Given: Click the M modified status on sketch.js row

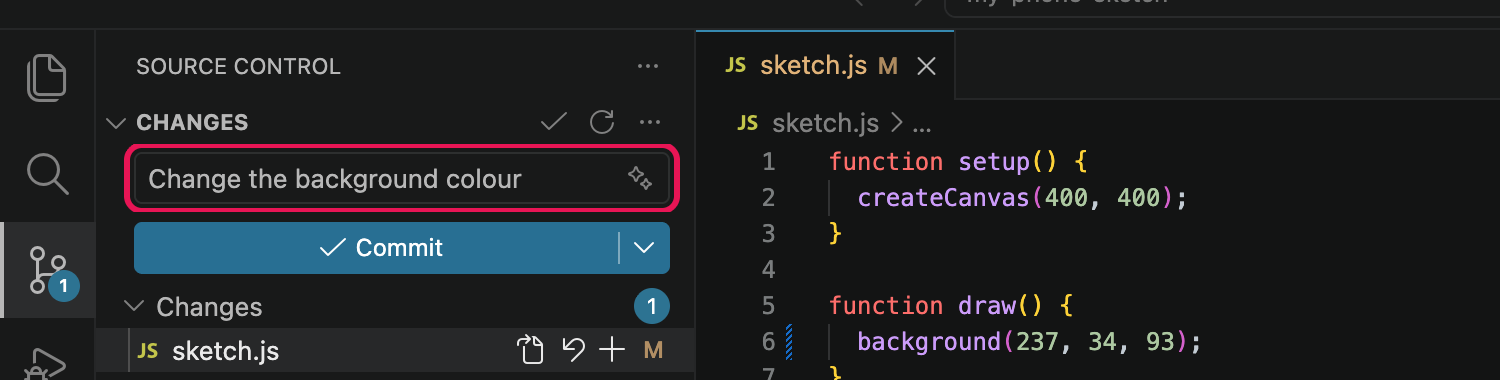Looking at the screenshot, I should click(x=654, y=350).
